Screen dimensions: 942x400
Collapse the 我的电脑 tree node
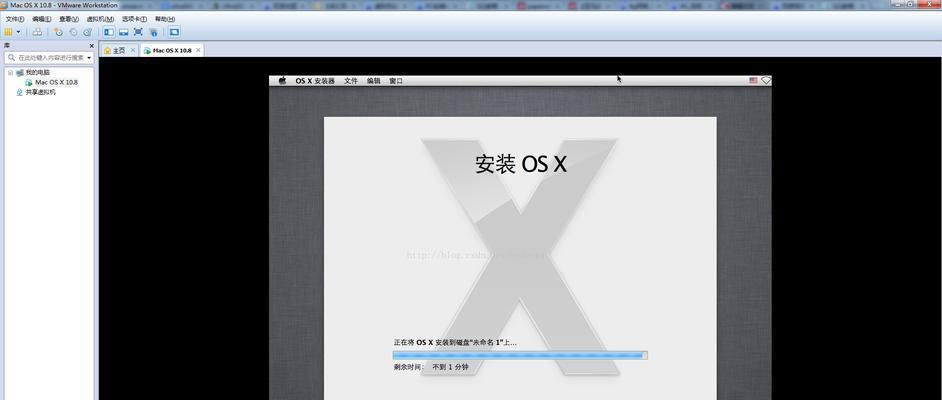click(x=10, y=72)
